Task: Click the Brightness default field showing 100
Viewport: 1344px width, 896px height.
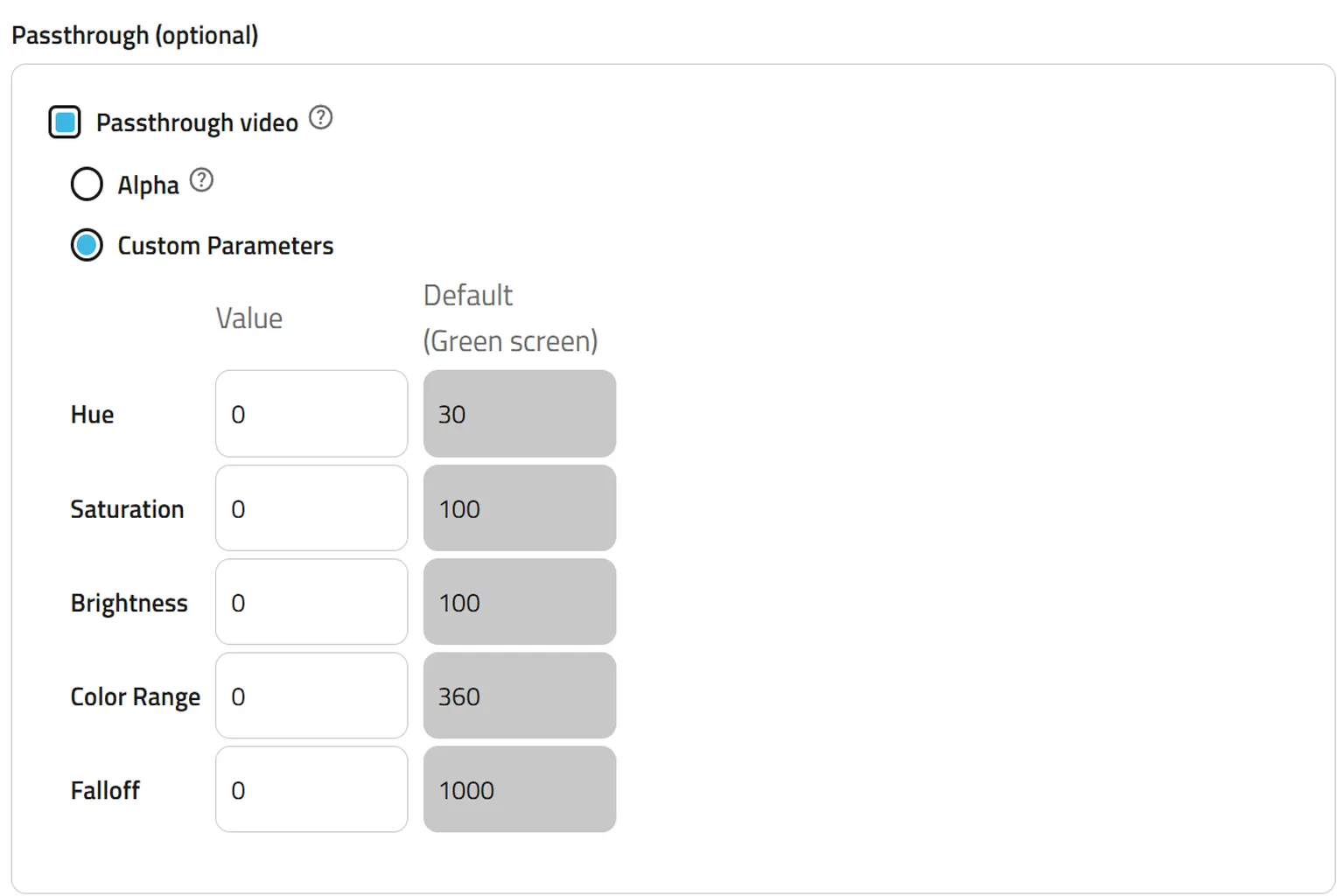Action: [520, 603]
